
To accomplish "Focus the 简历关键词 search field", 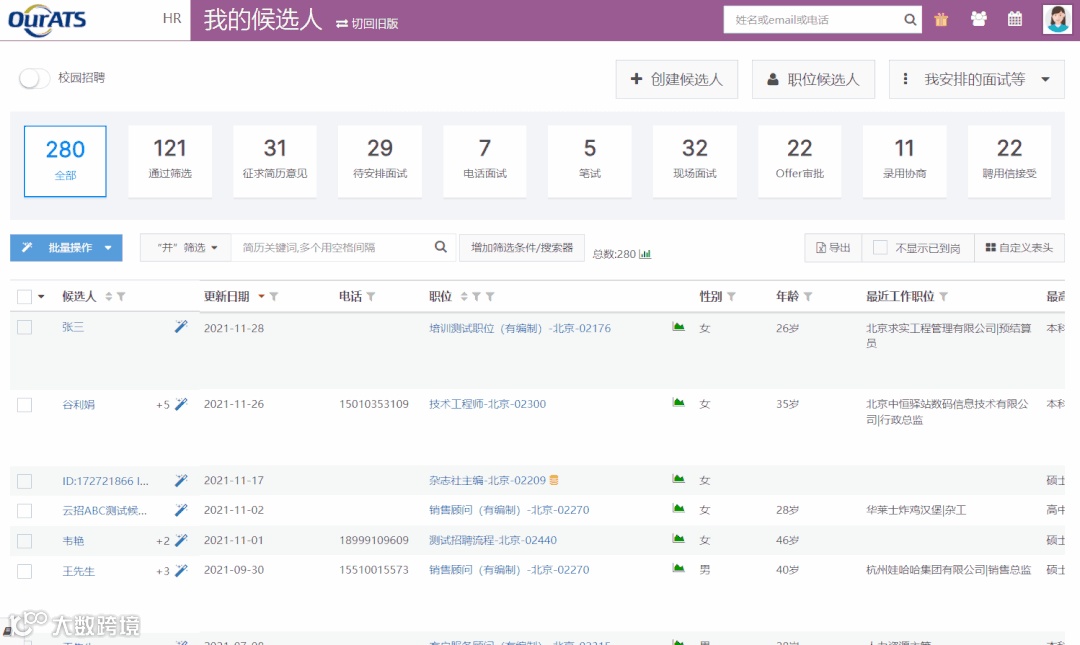I will pos(331,247).
